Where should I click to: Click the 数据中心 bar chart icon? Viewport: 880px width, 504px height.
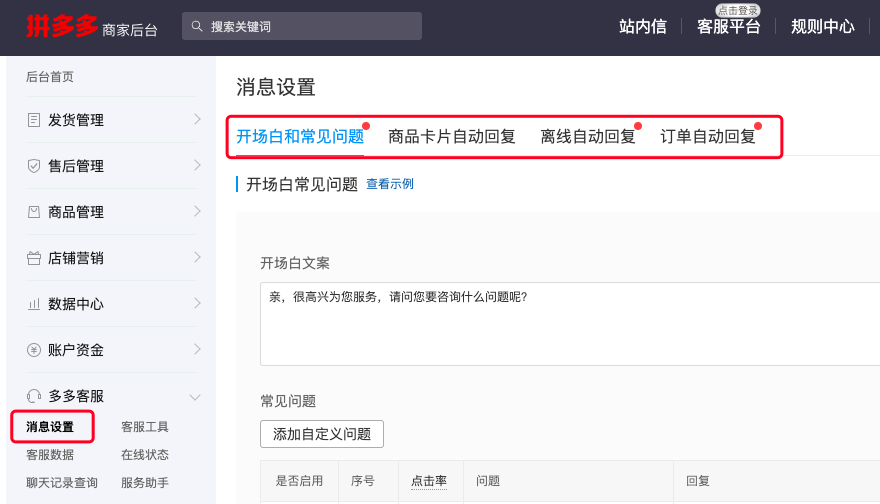tap(34, 304)
